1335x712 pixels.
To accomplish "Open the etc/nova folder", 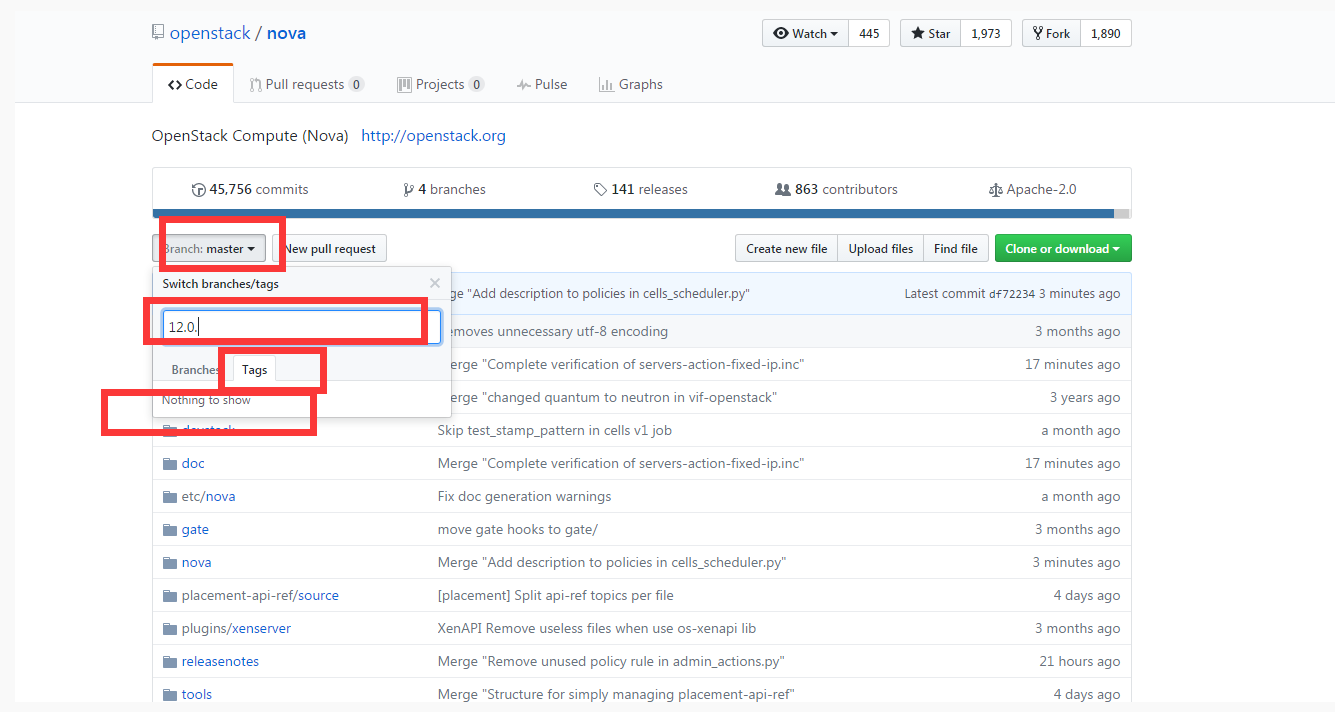I will (x=208, y=496).
